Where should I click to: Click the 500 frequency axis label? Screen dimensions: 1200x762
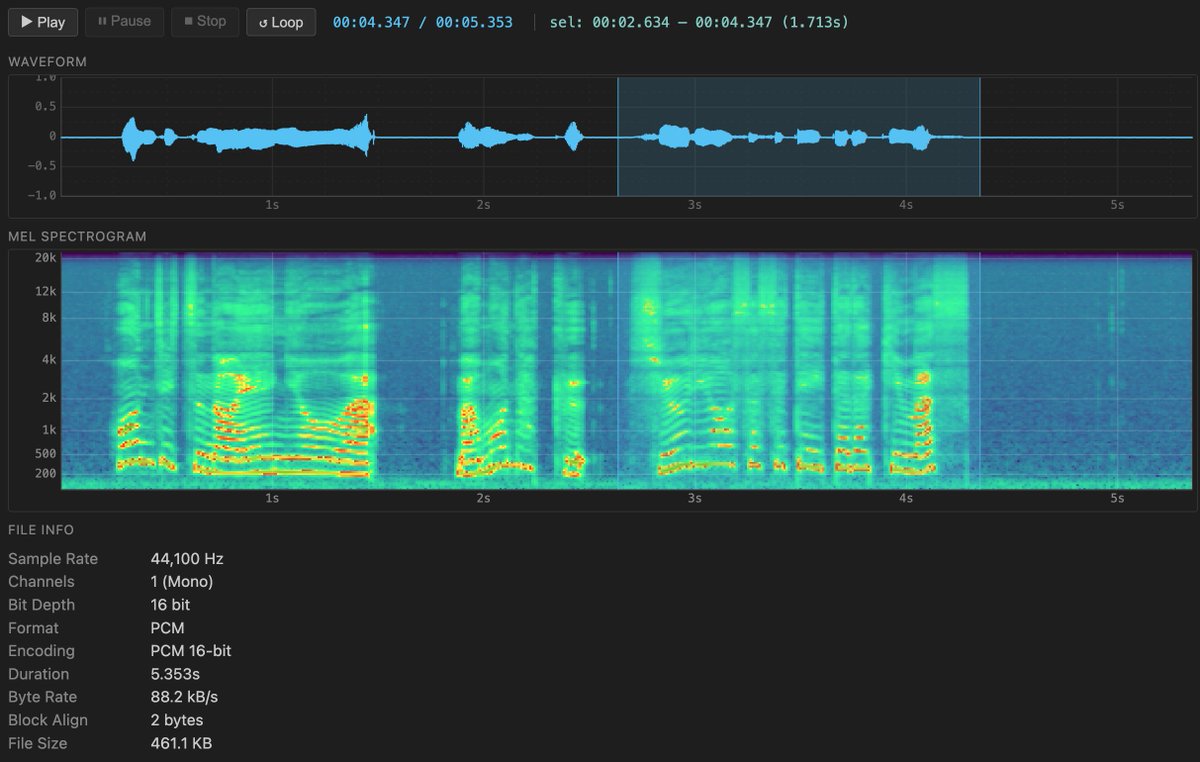[46, 452]
